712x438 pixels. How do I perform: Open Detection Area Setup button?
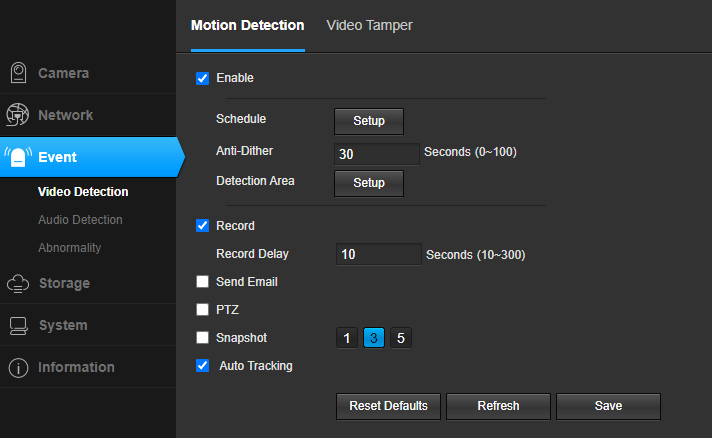pos(369,183)
